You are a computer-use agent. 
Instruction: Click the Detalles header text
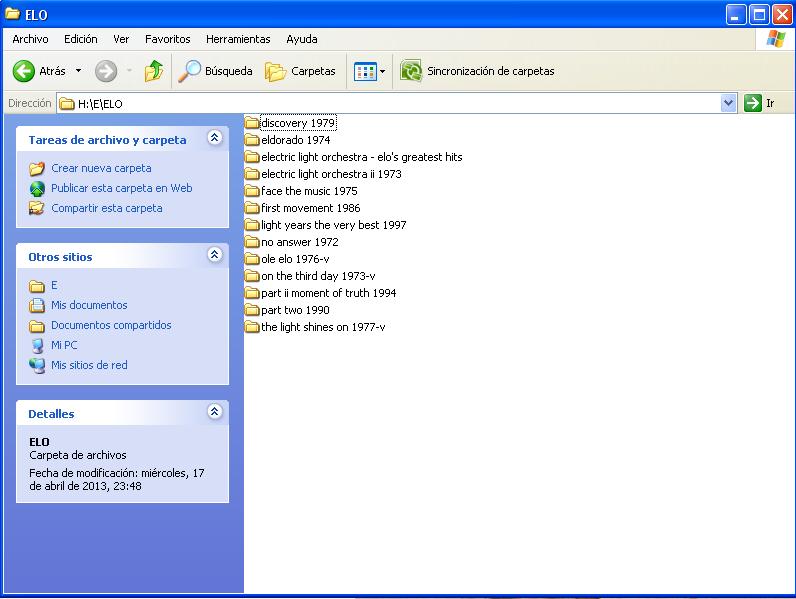coord(51,414)
